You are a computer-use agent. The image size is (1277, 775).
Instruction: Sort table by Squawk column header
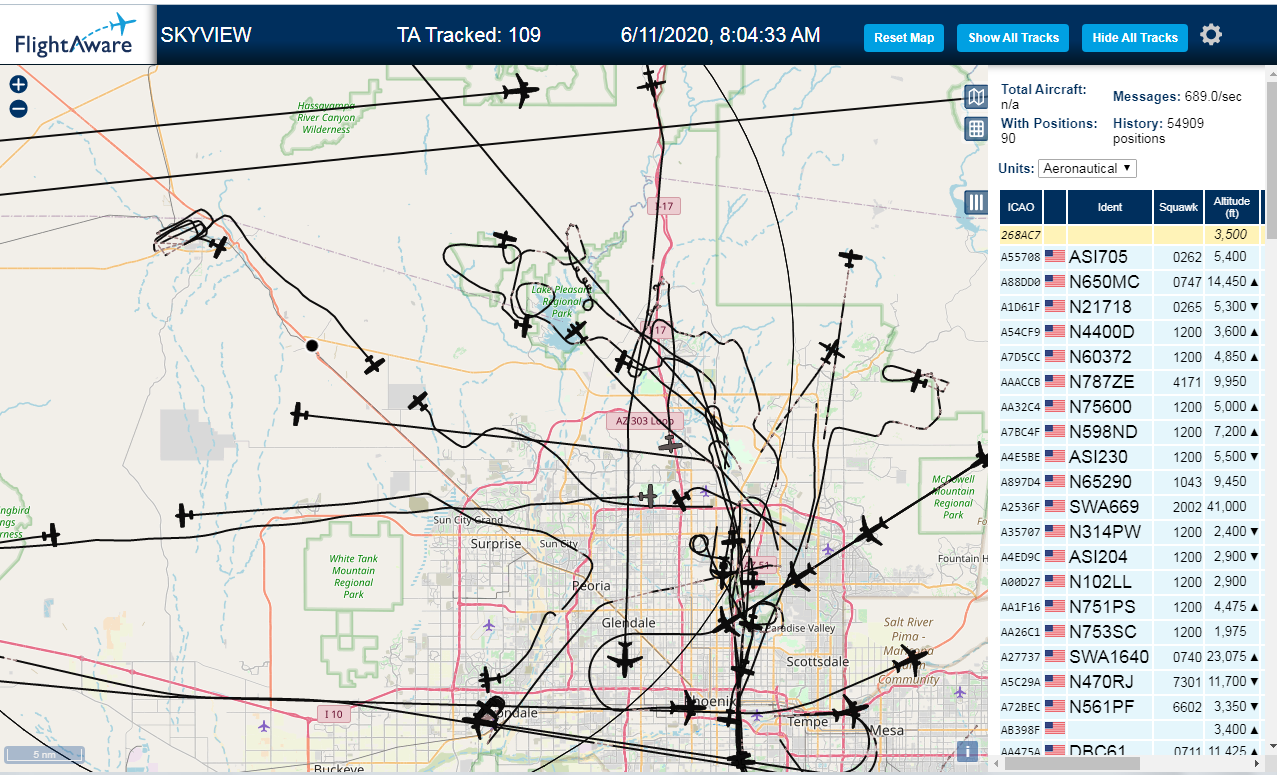click(x=1178, y=207)
